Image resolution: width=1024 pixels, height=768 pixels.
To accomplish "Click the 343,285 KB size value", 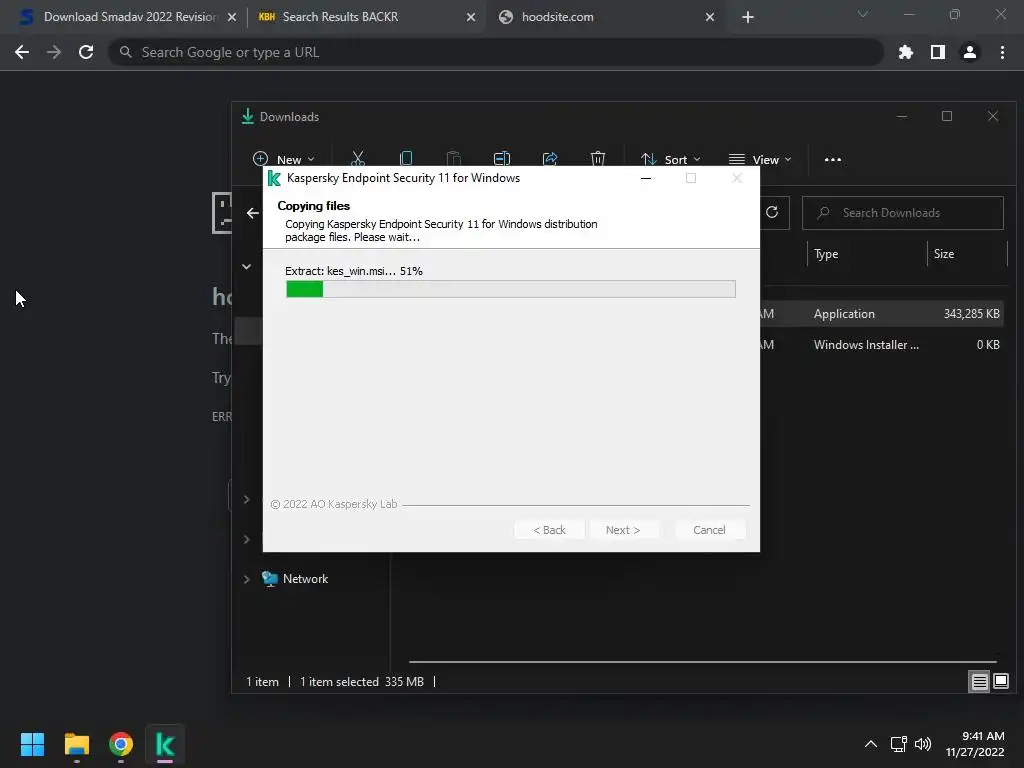I will click(971, 314).
